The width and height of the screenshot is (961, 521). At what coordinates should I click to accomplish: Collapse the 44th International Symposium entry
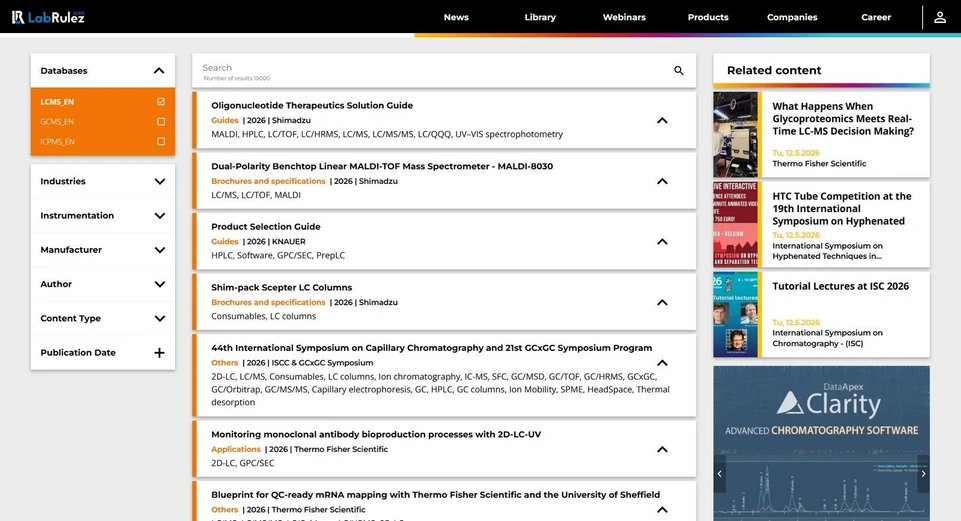[x=662, y=363]
